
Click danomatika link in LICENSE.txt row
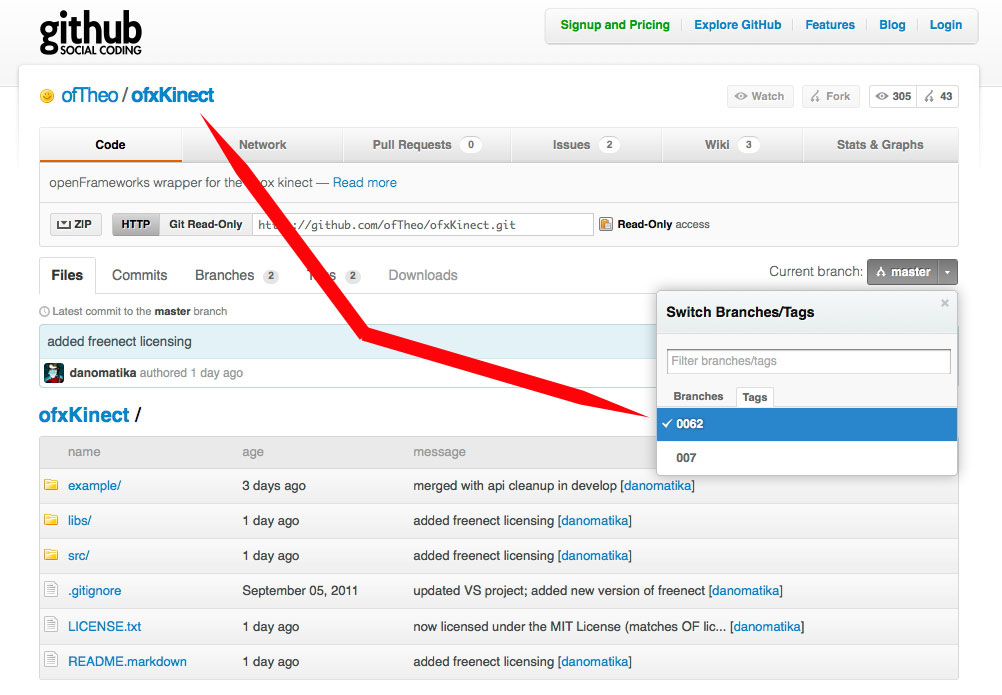[x=767, y=627]
